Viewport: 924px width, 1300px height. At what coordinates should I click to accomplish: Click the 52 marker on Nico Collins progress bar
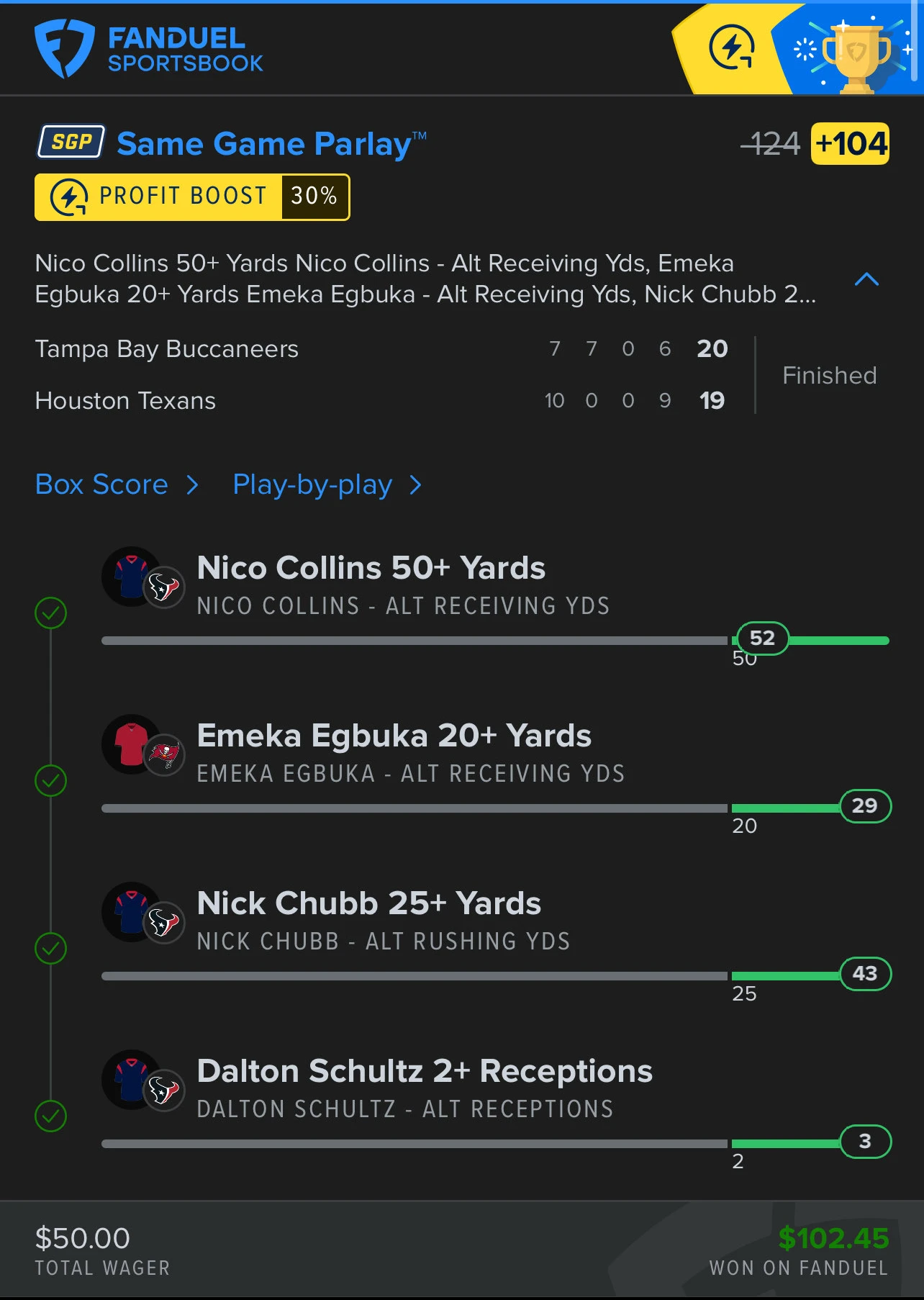click(x=762, y=638)
